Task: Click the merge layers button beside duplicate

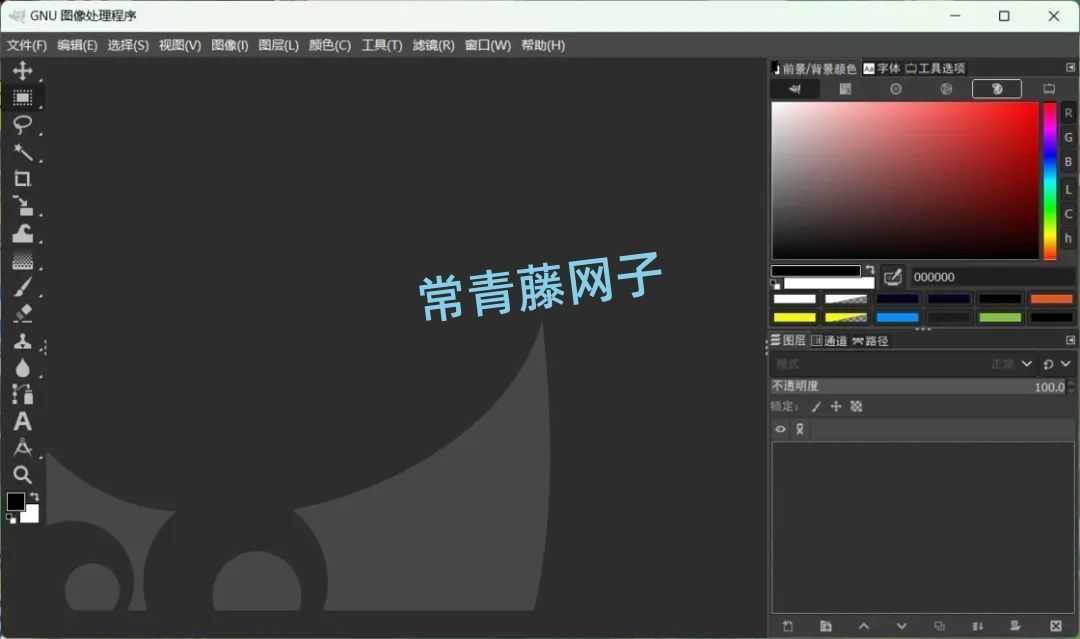Action: (x=977, y=626)
